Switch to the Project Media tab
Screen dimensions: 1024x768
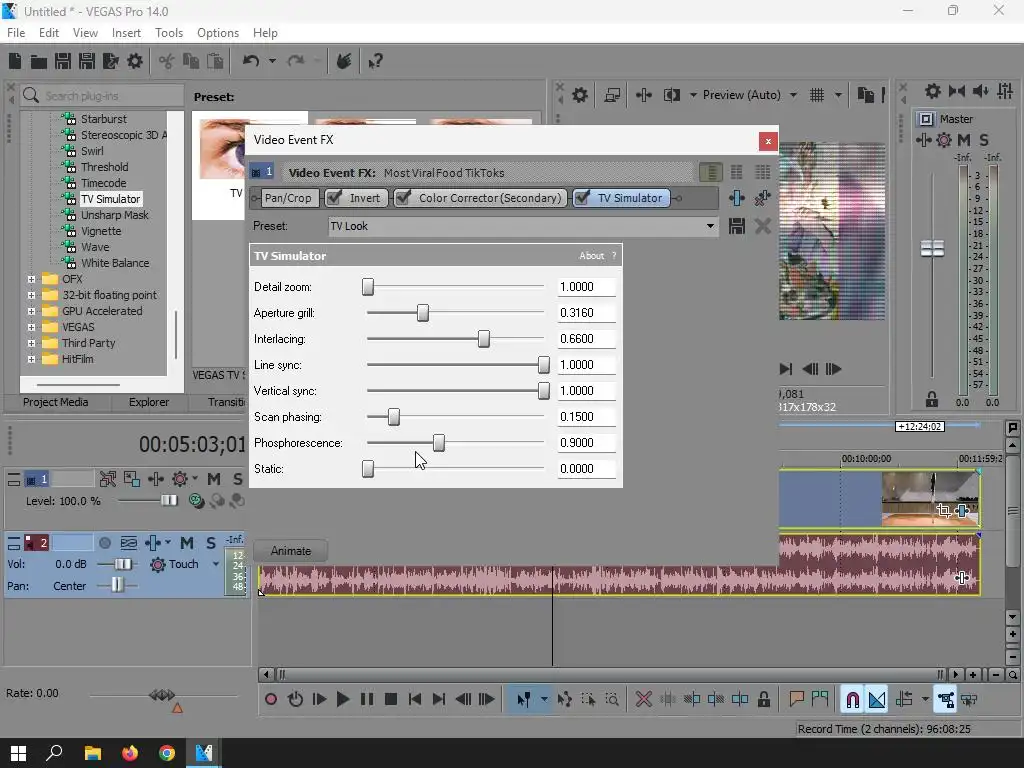point(56,402)
